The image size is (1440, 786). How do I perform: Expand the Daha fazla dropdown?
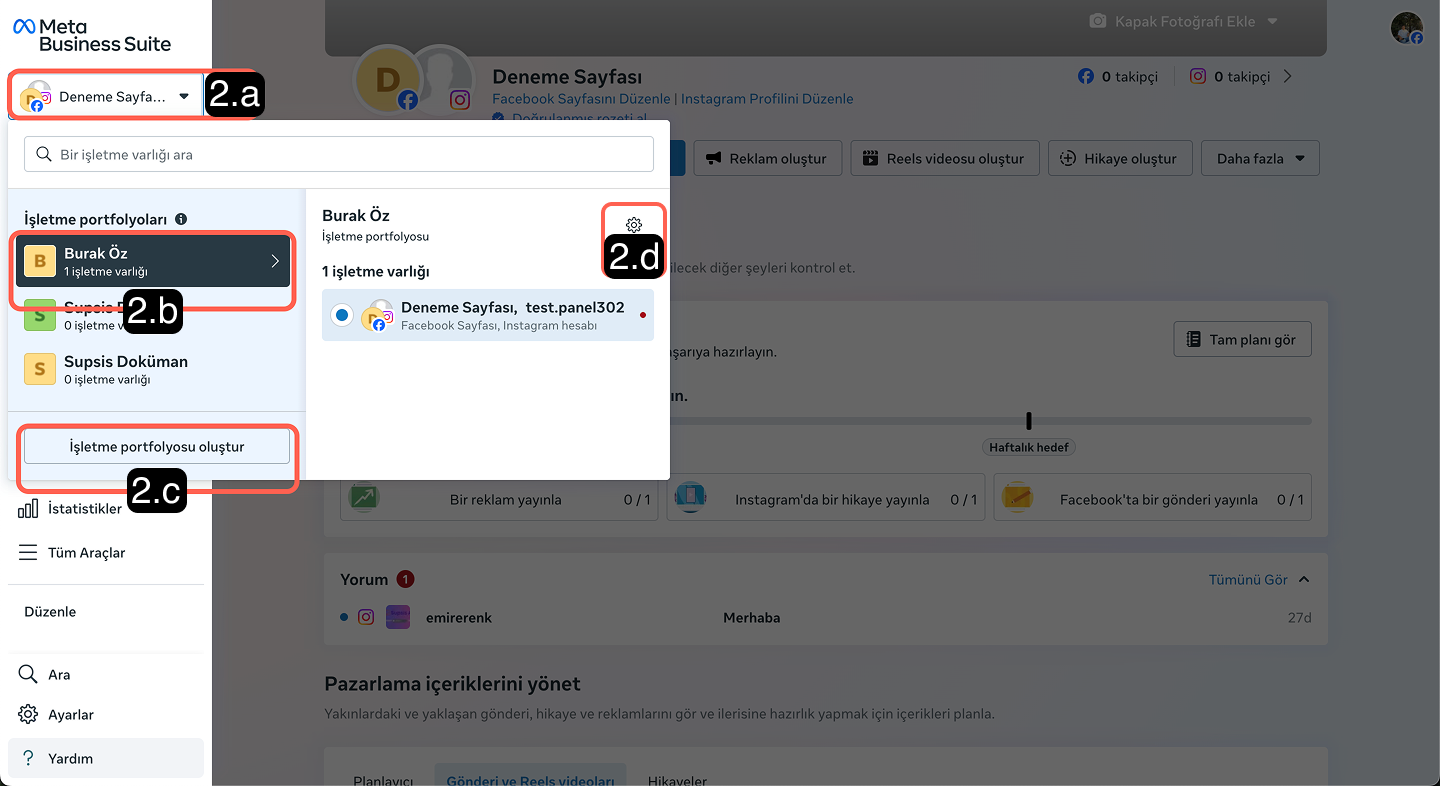pyautogui.click(x=1260, y=158)
